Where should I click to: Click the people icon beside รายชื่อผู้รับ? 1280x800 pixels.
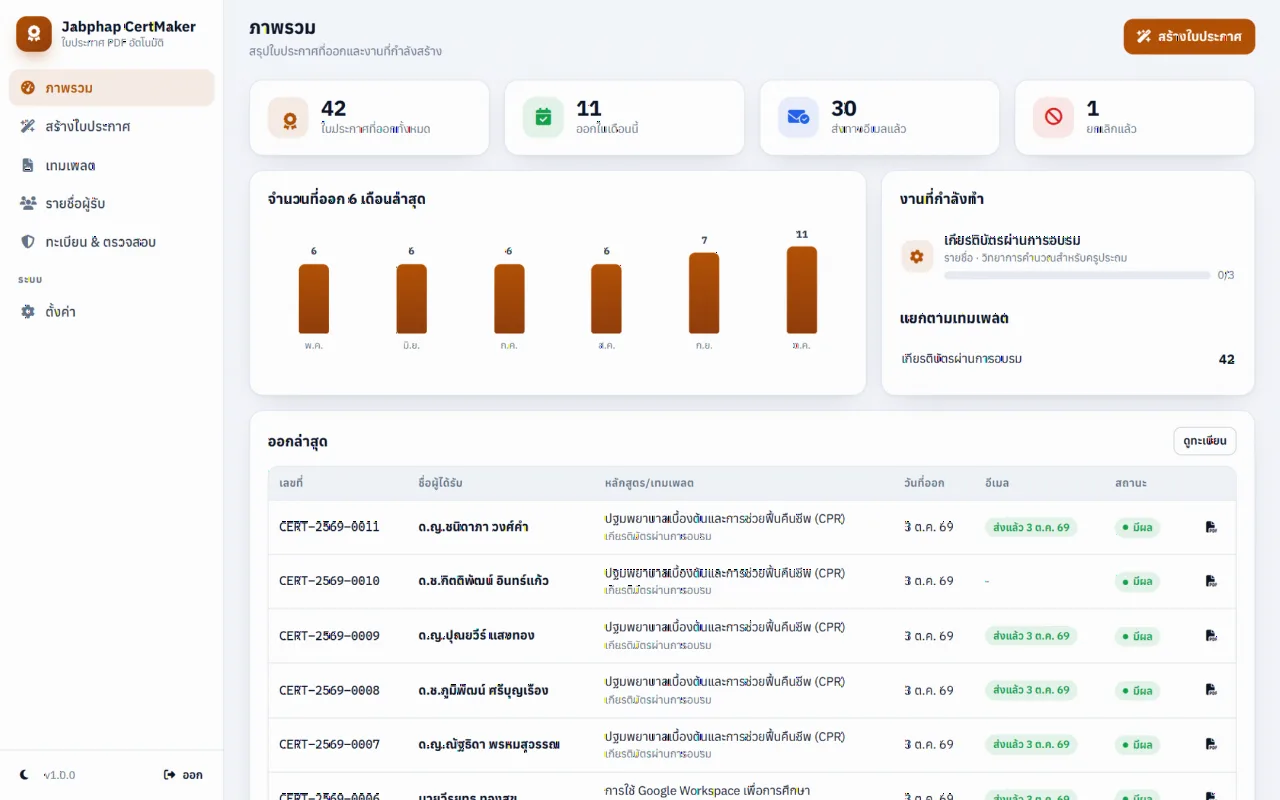pos(28,203)
